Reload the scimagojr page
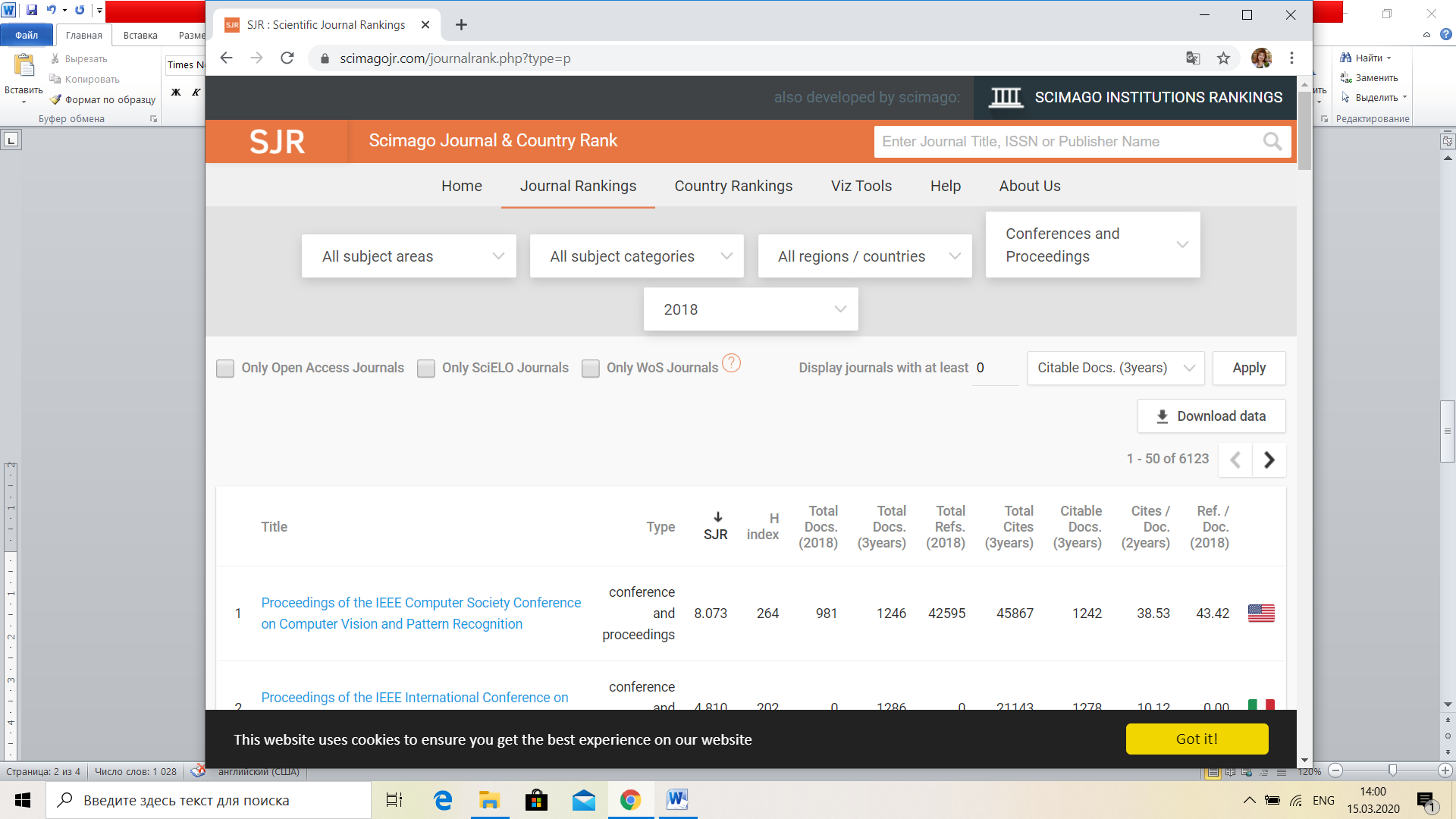 pyautogui.click(x=287, y=58)
